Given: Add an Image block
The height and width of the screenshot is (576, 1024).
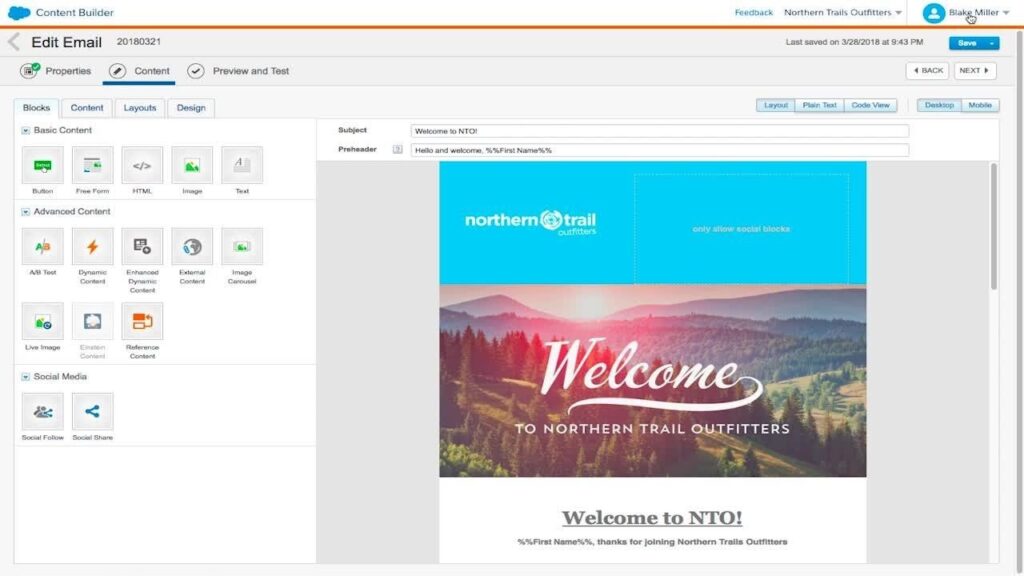Looking at the screenshot, I should click(x=192, y=166).
